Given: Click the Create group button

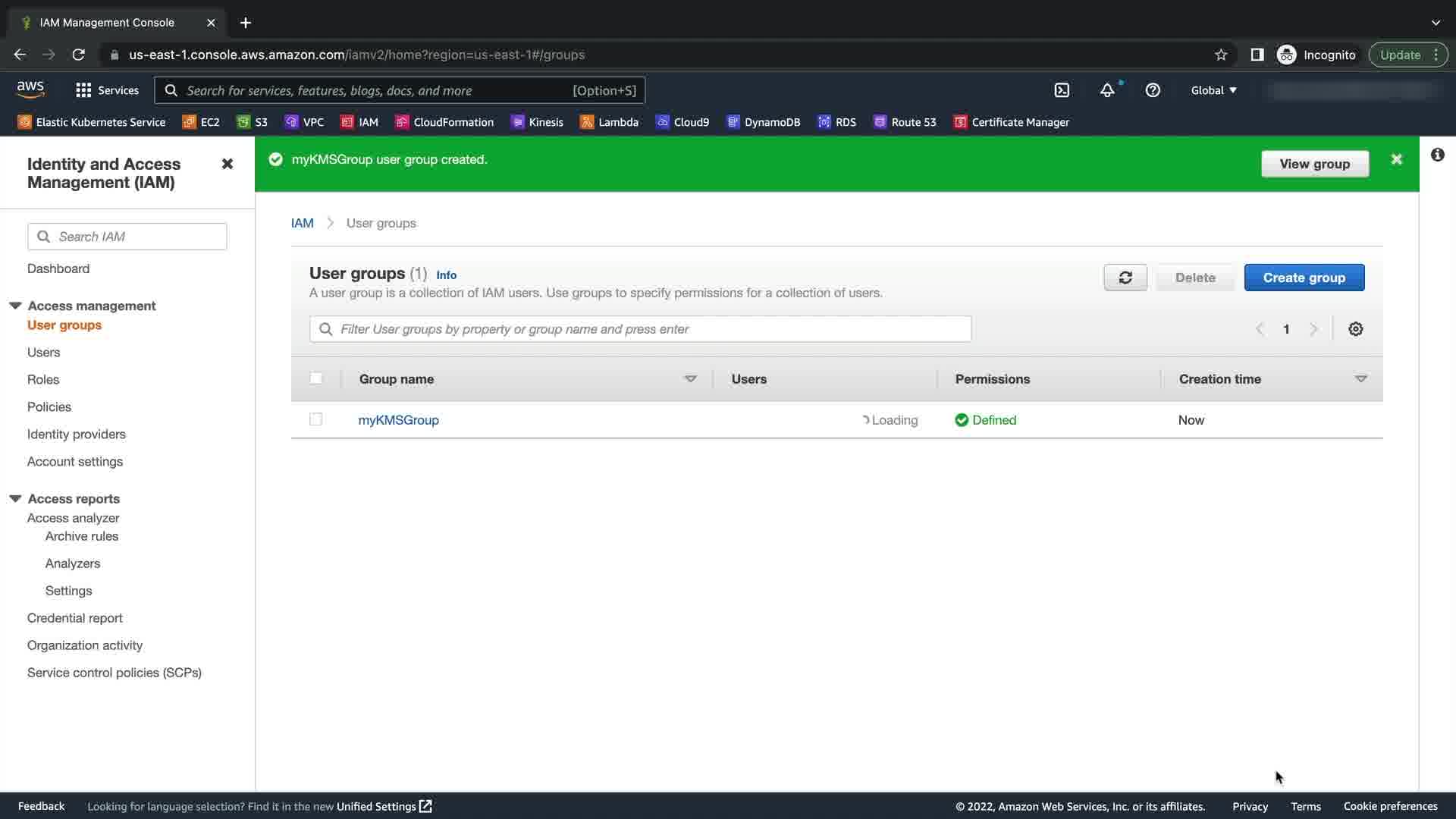Looking at the screenshot, I should [1304, 278].
